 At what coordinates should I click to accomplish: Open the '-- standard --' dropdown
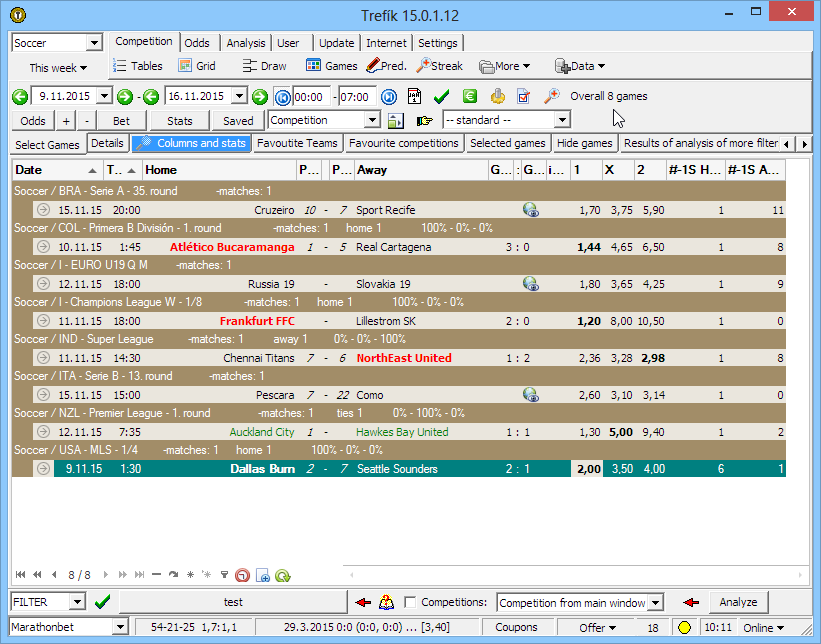(x=561, y=120)
